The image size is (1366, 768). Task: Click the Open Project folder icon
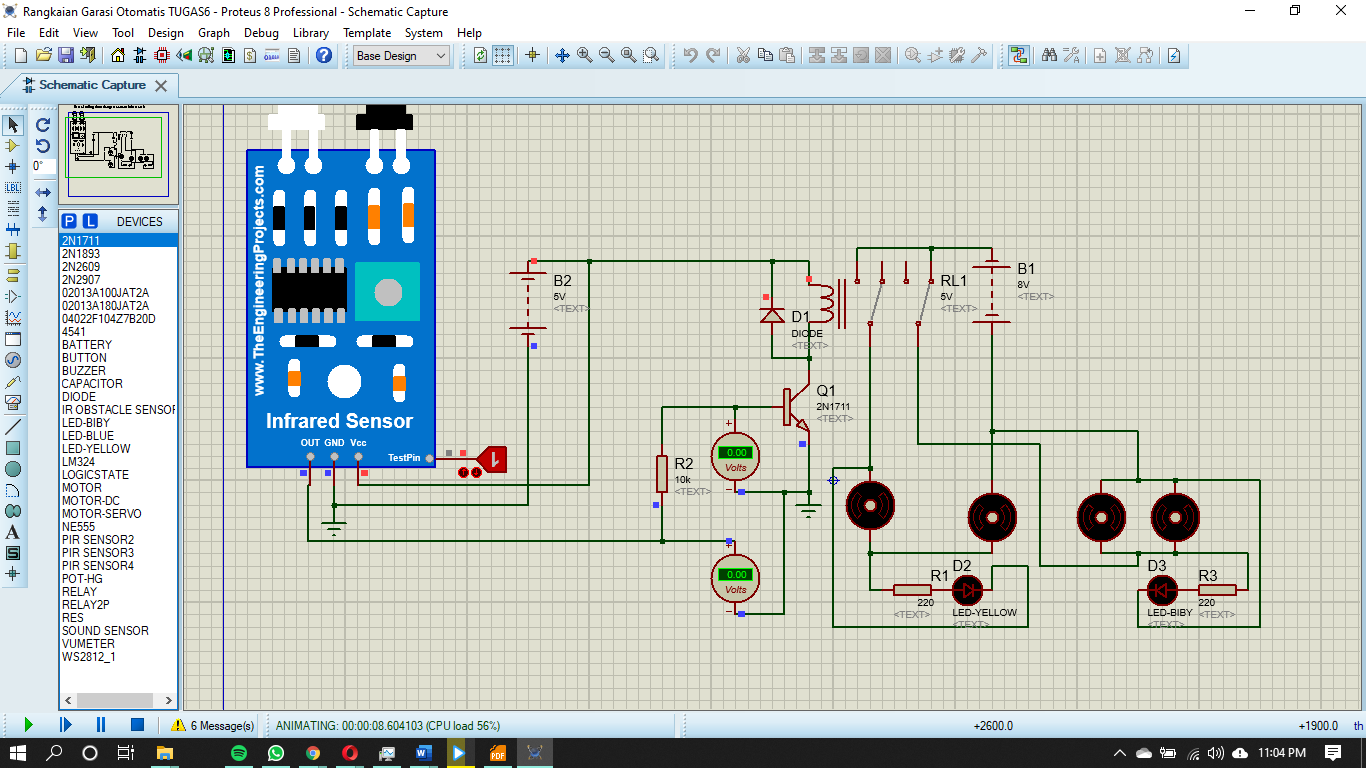(43, 56)
